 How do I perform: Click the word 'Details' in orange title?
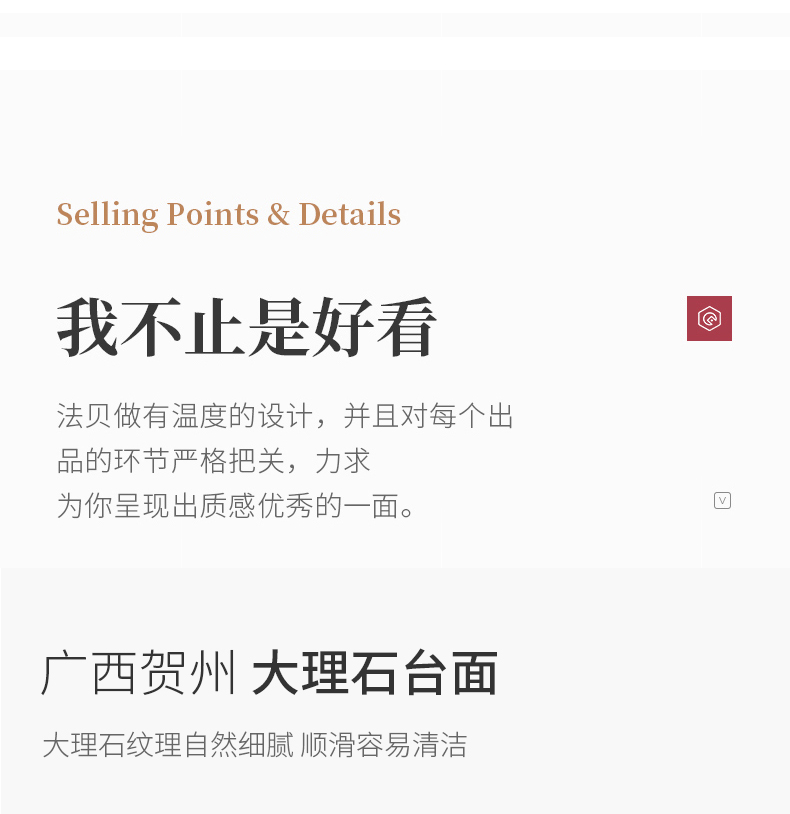coord(350,214)
